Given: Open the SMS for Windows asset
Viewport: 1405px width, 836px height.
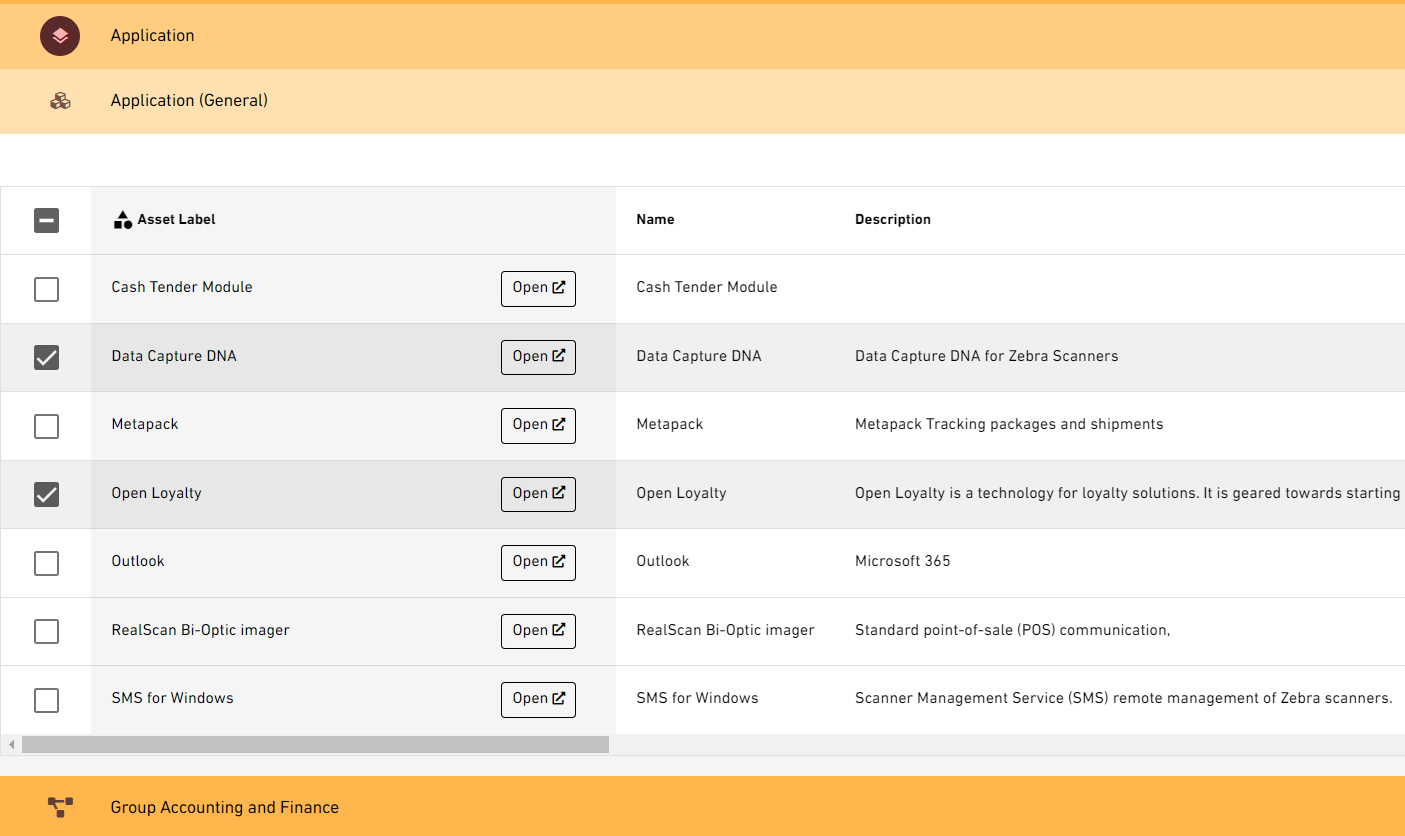Looking at the screenshot, I should (538, 699).
